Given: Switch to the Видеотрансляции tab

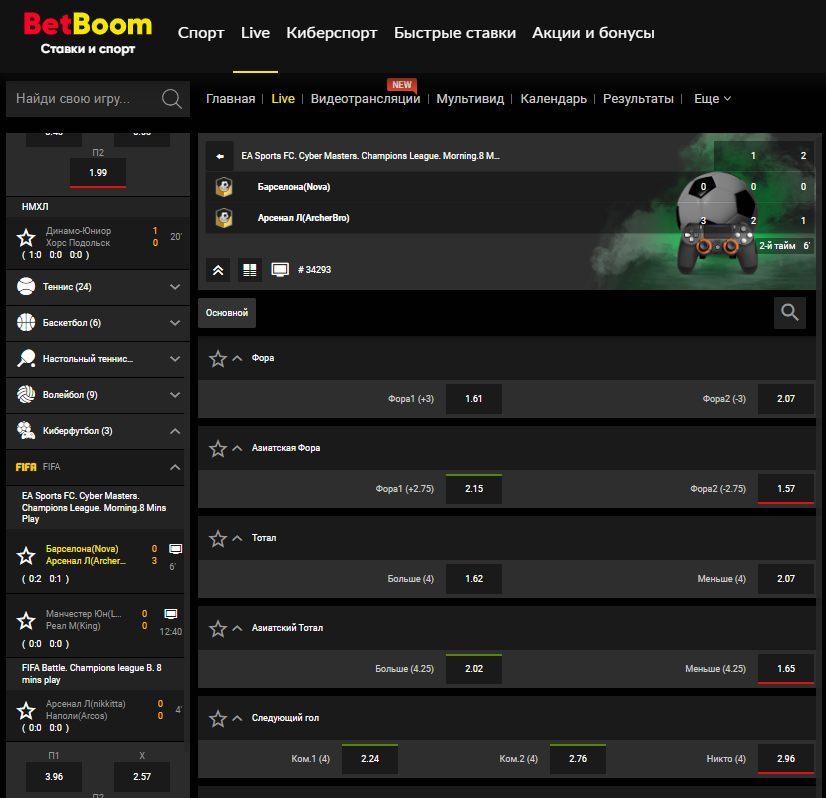Looking at the screenshot, I should click(x=365, y=98).
